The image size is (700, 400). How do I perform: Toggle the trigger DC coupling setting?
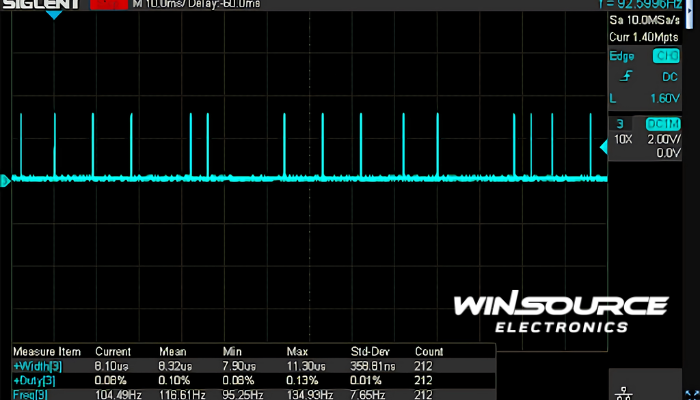tap(667, 76)
